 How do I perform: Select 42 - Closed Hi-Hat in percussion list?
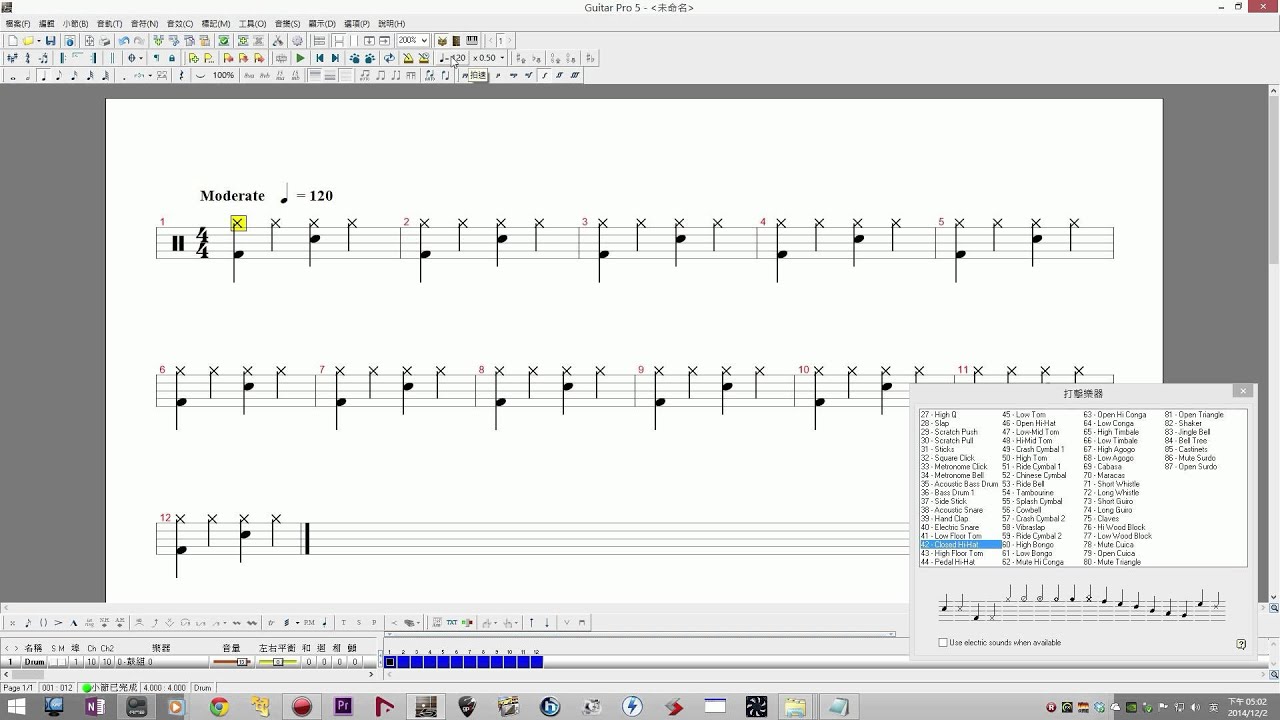[x=960, y=545]
